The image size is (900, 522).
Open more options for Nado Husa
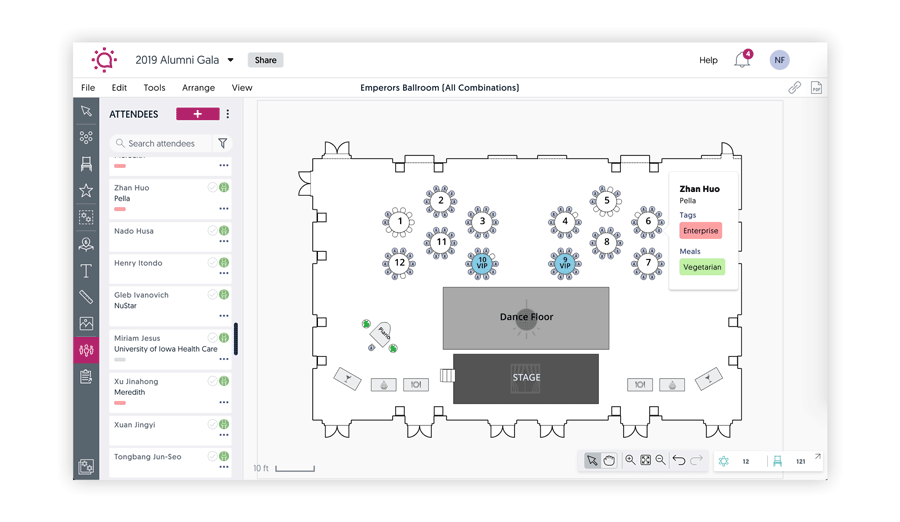point(224,241)
